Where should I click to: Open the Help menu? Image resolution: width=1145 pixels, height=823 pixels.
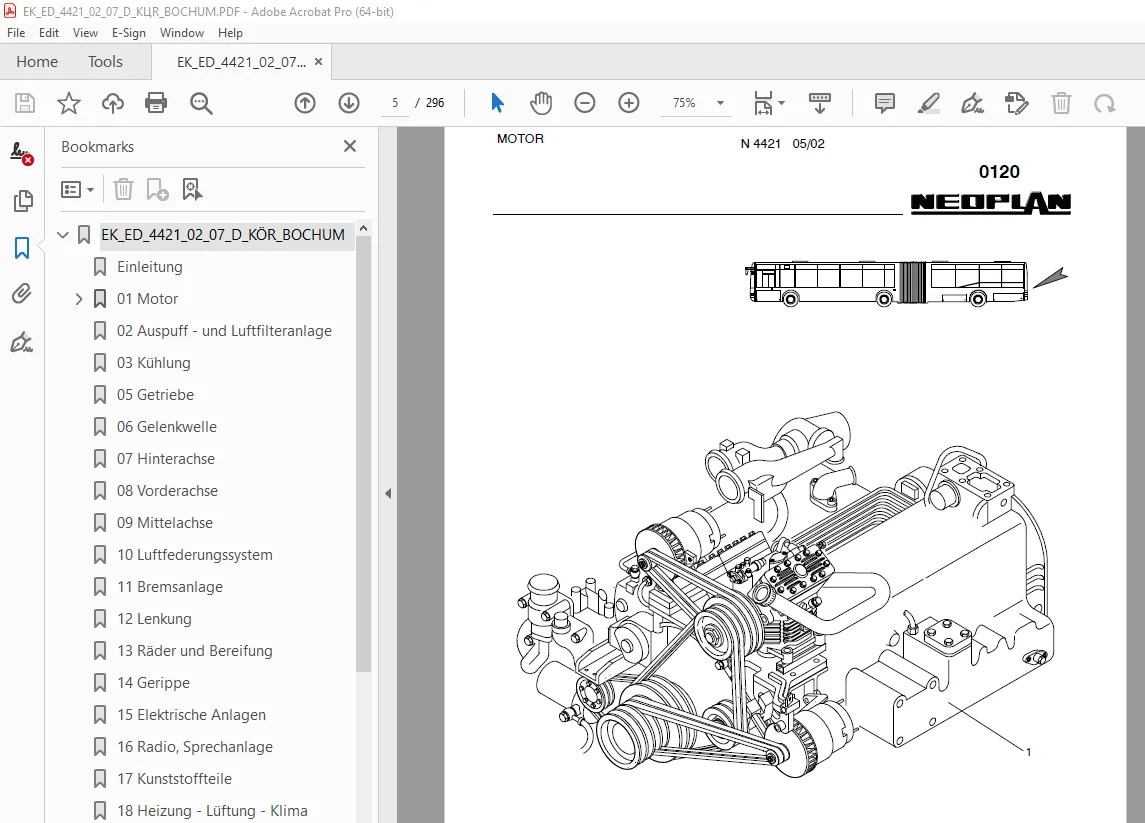click(230, 33)
